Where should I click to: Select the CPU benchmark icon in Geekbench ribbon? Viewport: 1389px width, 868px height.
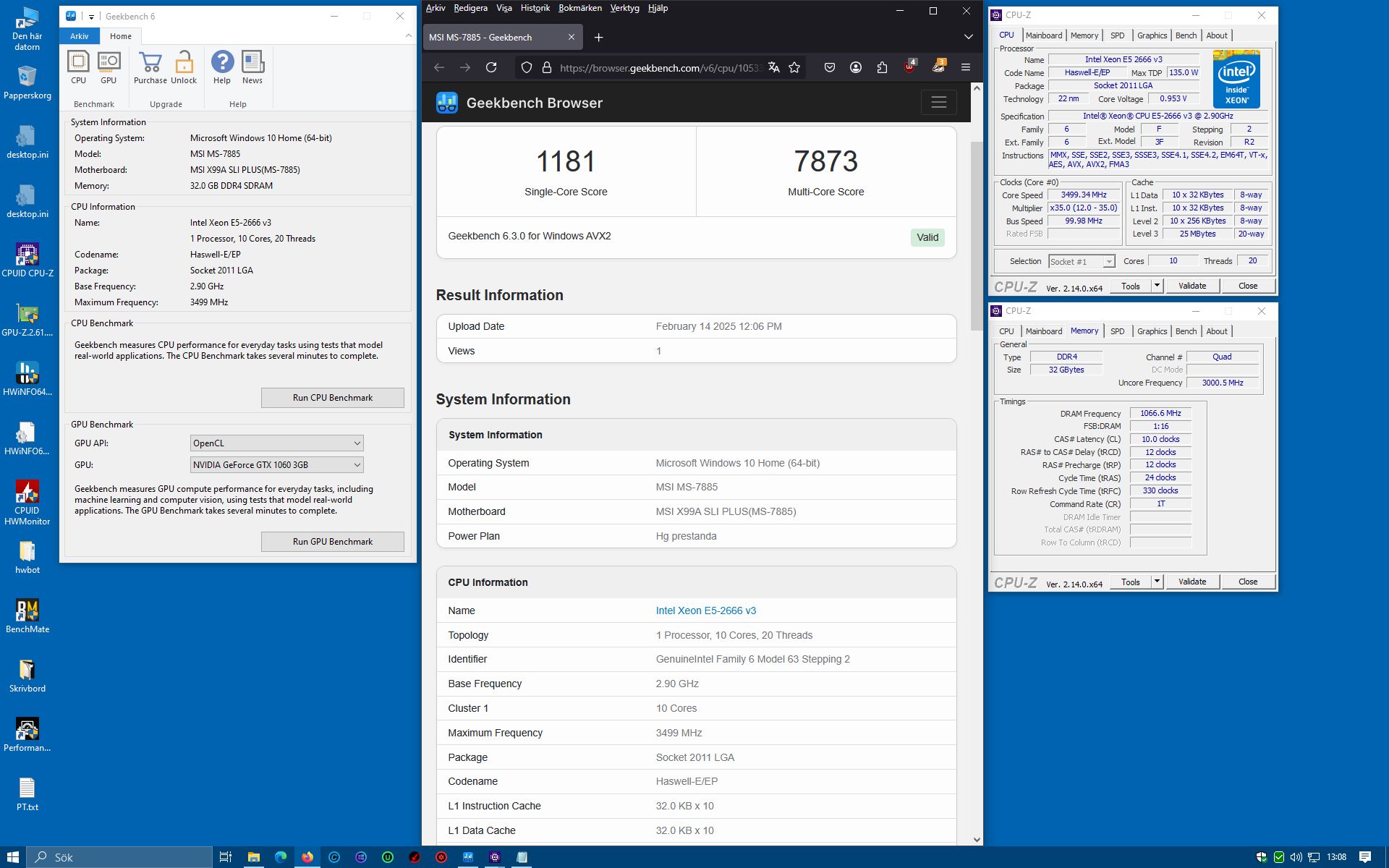pos(78,67)
